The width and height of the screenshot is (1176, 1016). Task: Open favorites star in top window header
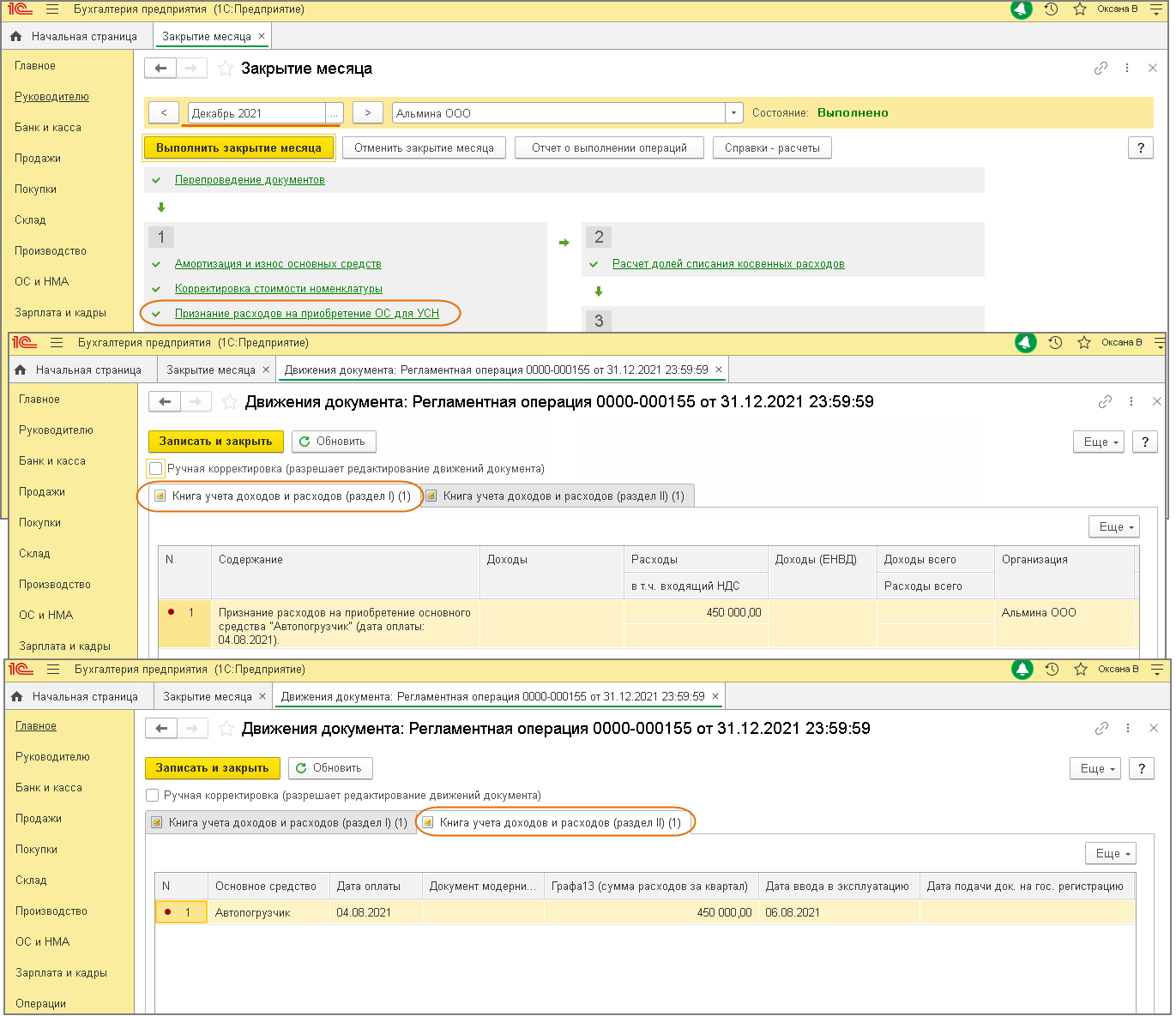coord(1080,9)
